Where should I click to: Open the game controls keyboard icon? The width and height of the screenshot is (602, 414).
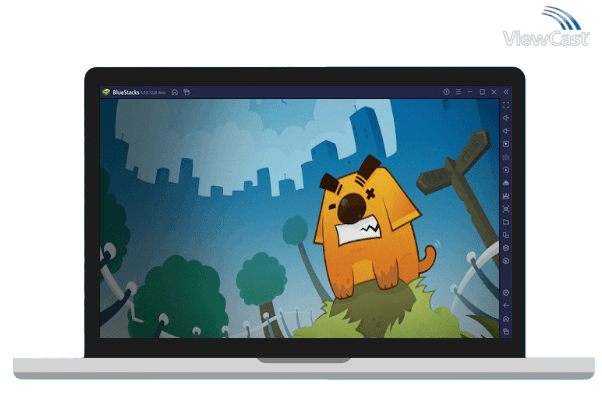coord(506,157)
